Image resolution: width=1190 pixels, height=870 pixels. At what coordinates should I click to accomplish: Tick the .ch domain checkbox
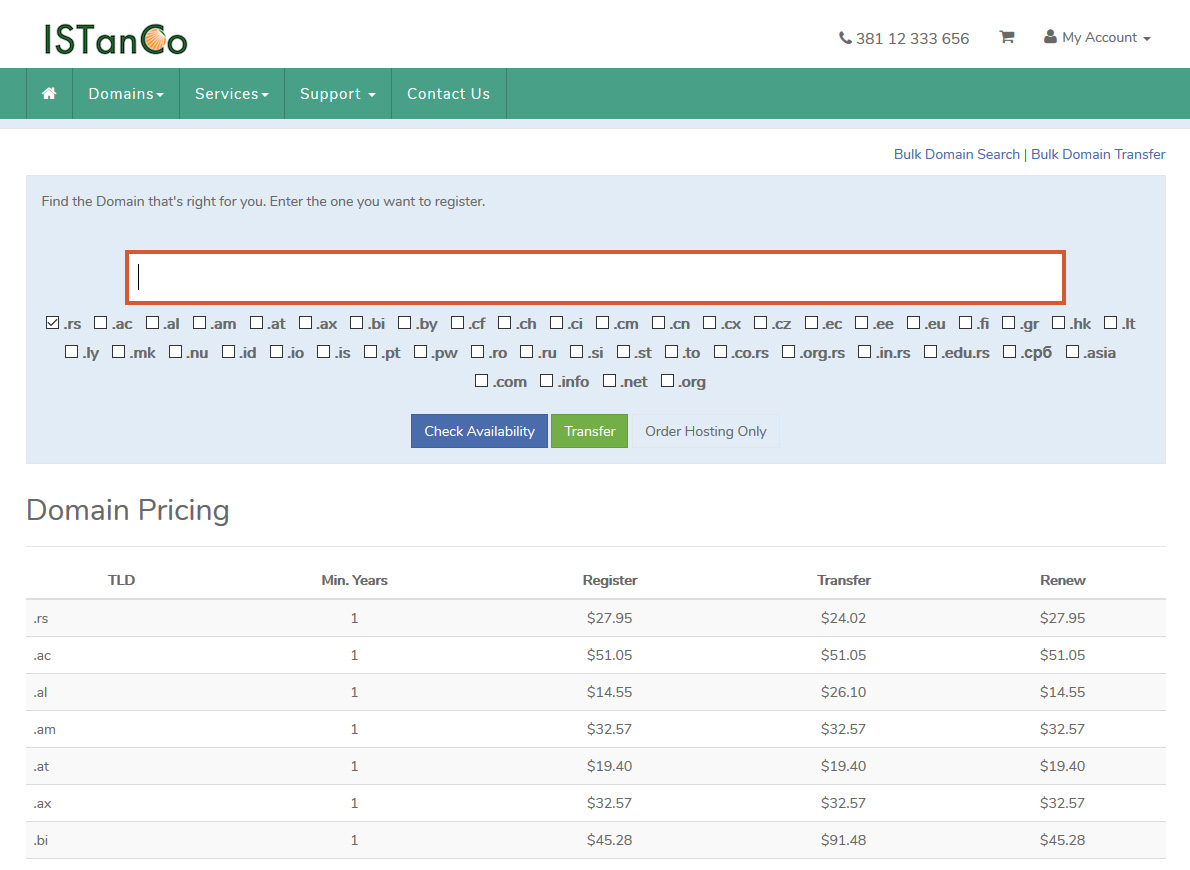coord(505,323)
